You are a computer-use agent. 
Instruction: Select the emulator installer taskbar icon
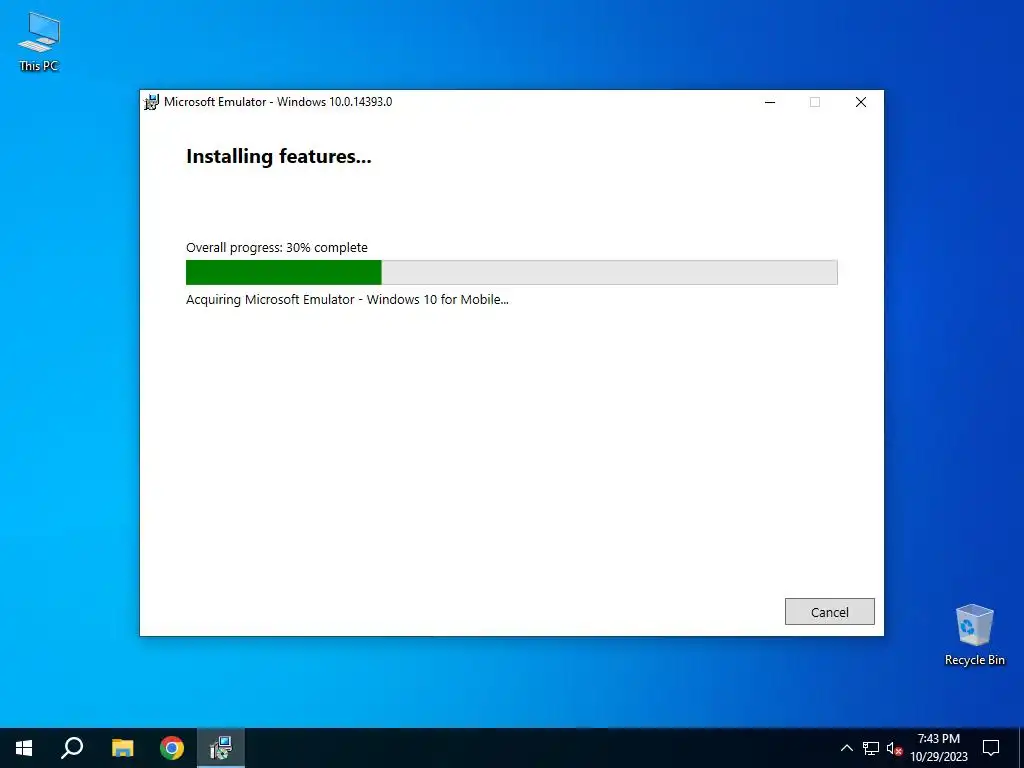[x=221, y=748]
